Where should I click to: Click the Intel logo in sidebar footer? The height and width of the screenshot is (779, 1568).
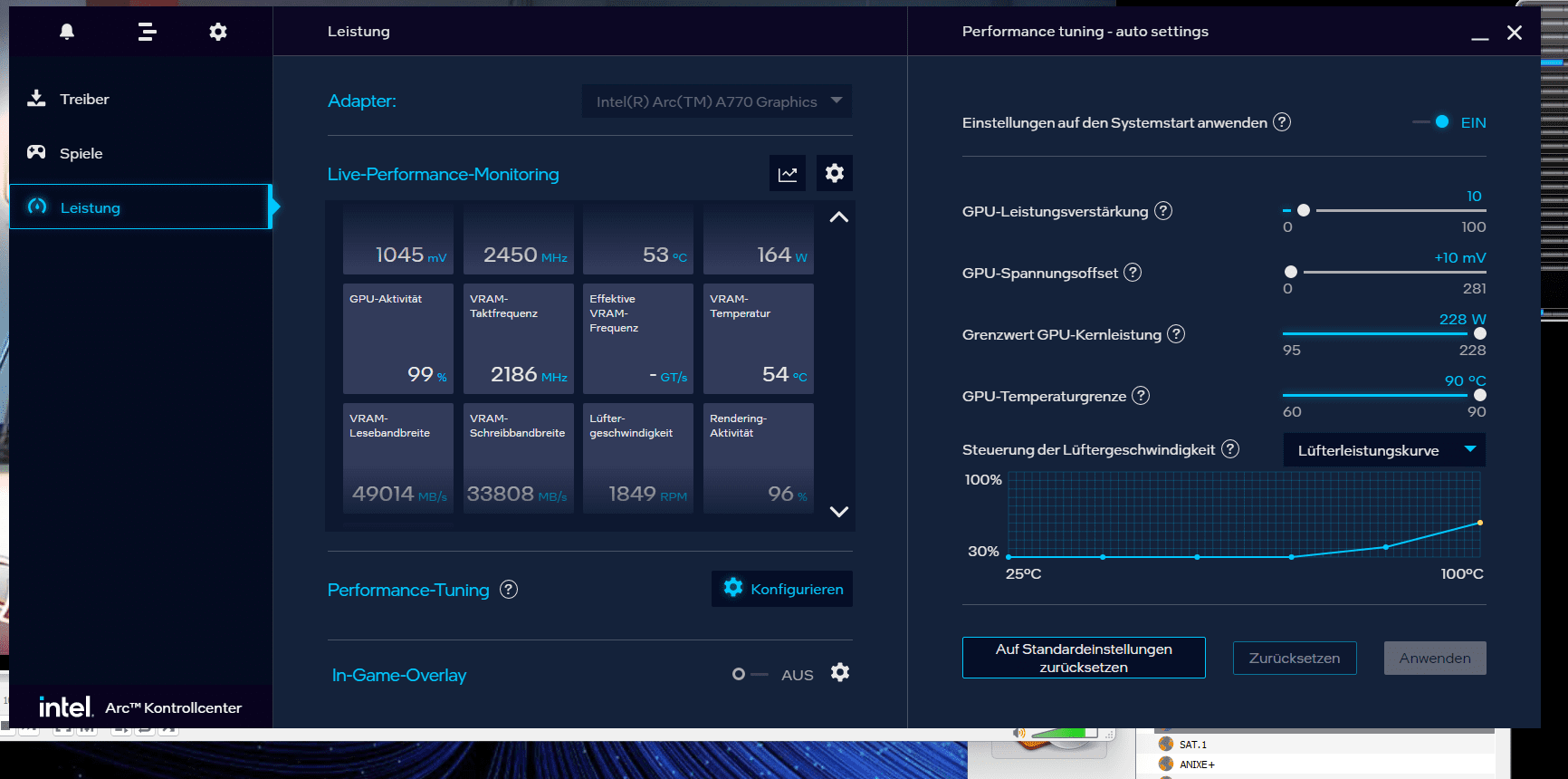(x=65, y=707)
